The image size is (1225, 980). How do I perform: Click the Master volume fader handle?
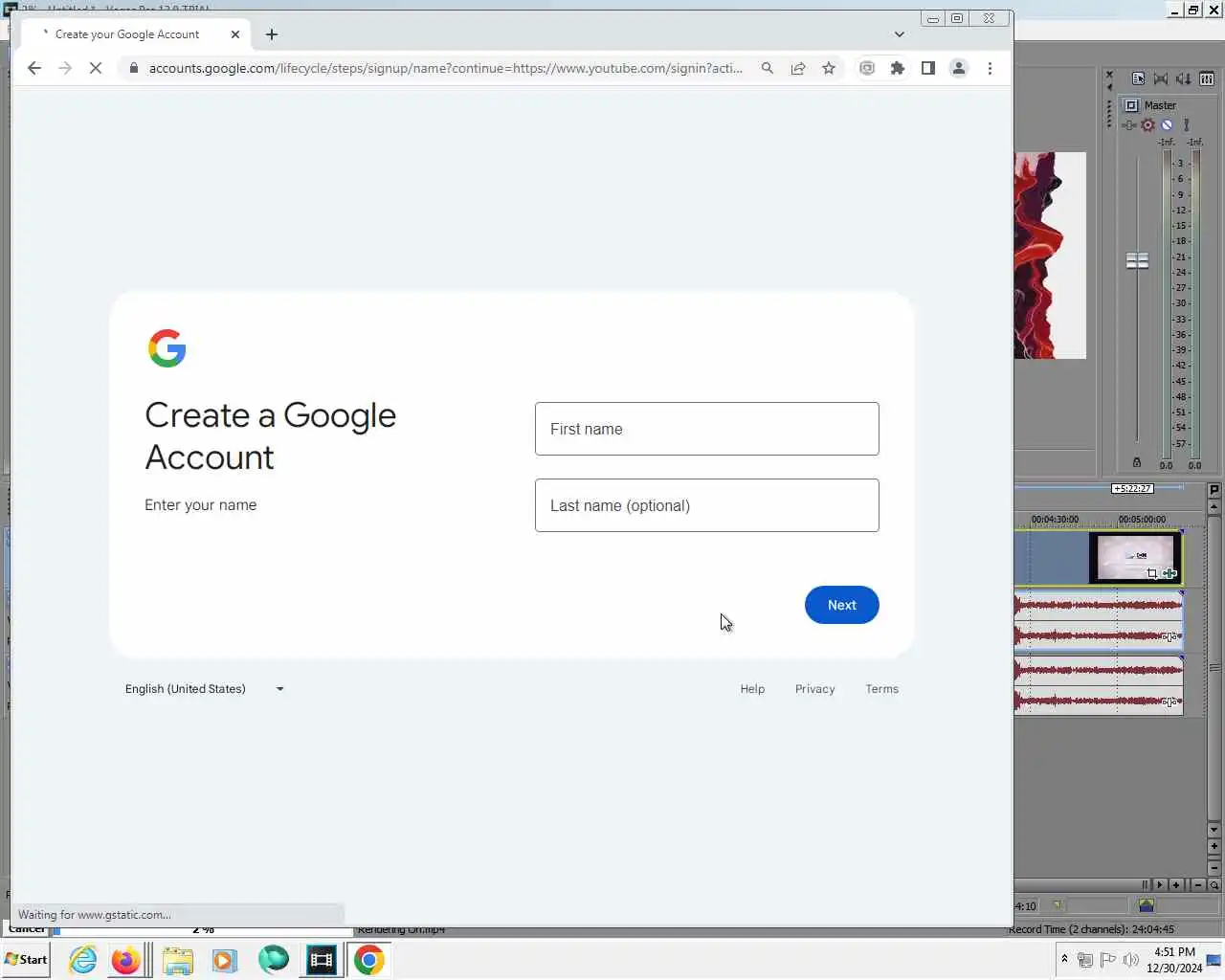[x=1137, y=260]
